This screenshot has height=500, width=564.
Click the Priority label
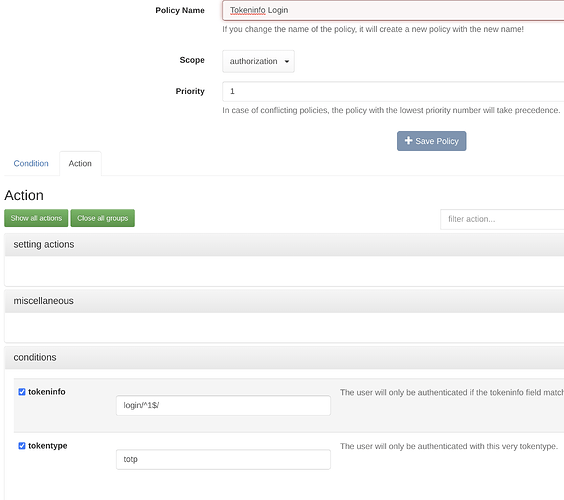190,91
